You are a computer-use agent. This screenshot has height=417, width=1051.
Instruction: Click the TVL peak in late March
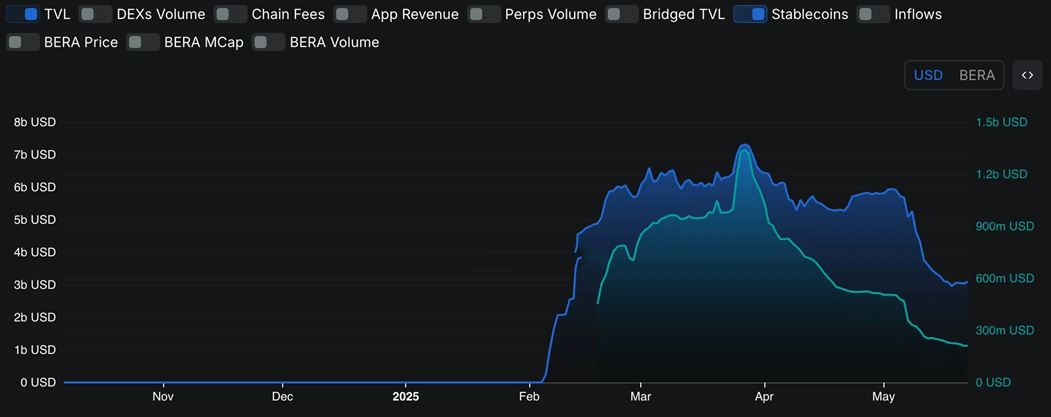pyautogui.click(x=743, y=146)
